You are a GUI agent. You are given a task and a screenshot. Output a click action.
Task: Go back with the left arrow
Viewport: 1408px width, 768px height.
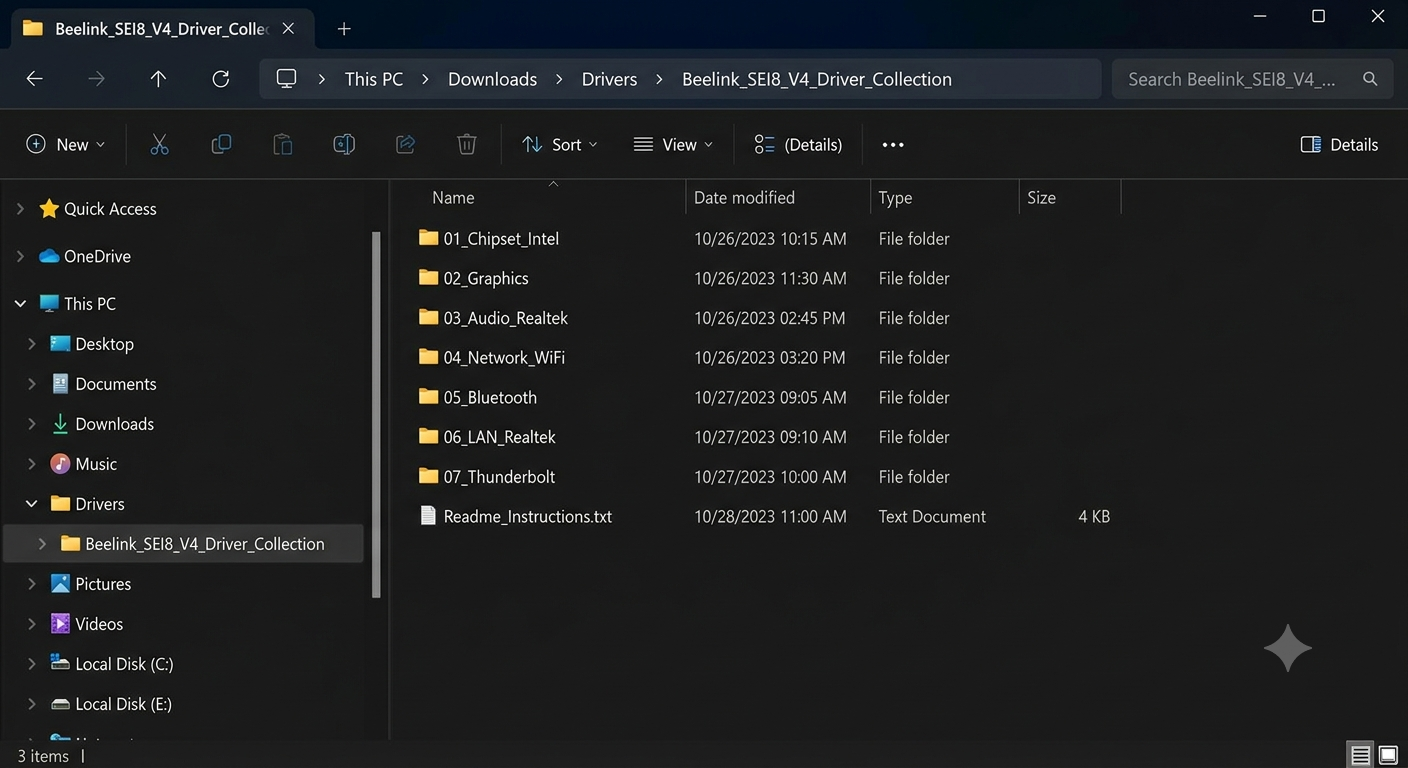coord(34,79)
